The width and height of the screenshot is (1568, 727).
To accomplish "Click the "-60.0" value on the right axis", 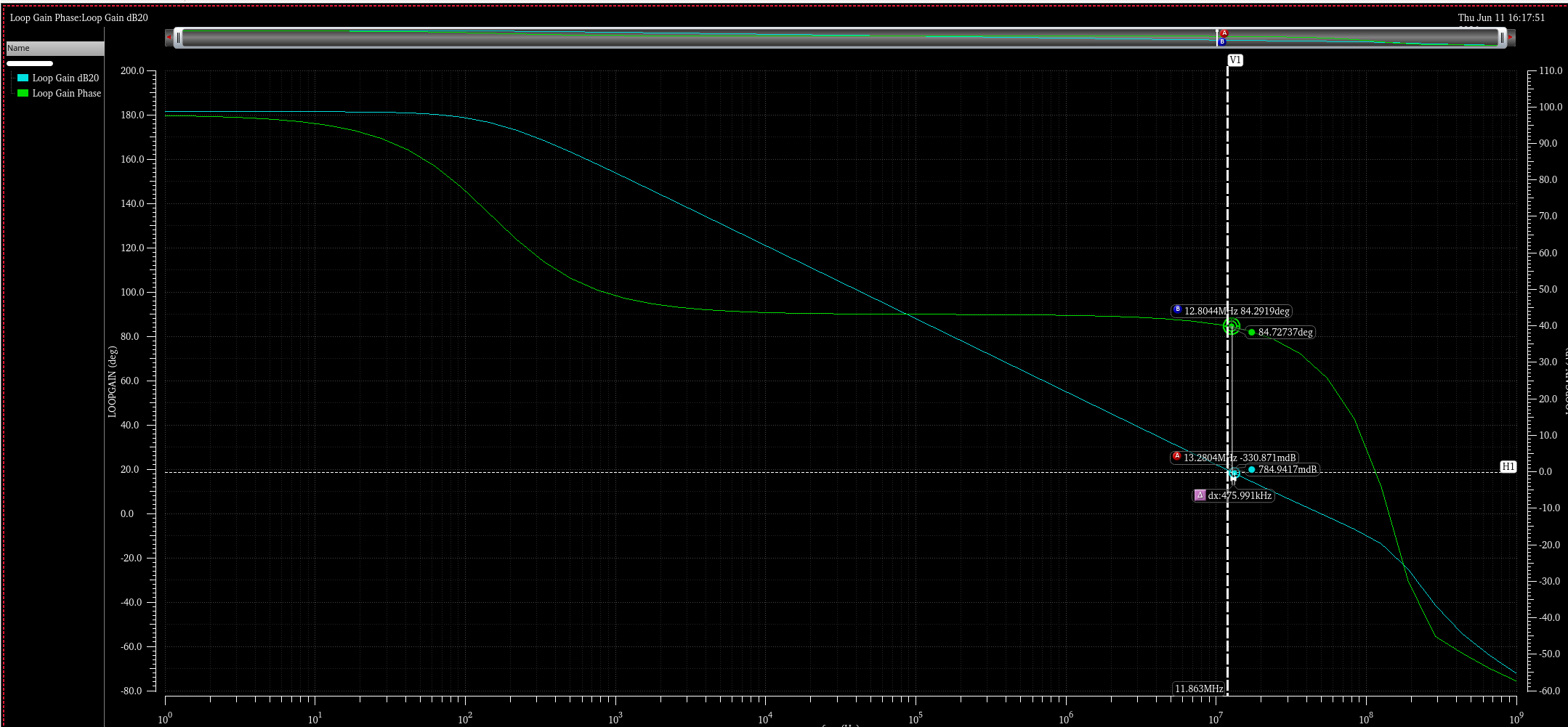I will 1550,691.
